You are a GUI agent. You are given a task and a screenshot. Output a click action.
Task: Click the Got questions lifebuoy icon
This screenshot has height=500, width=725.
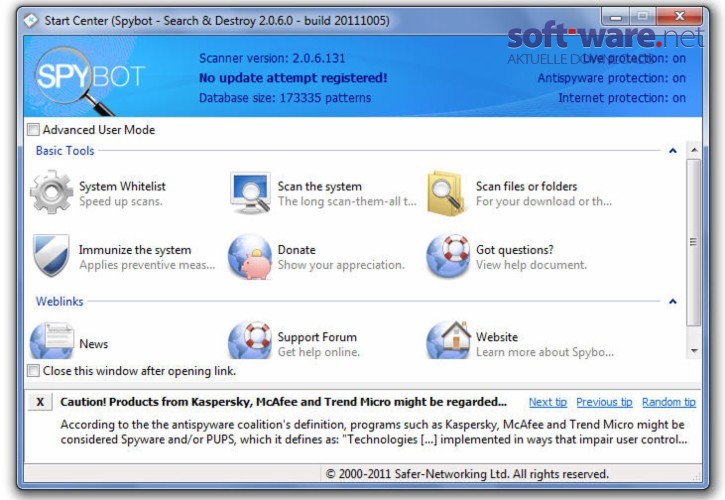coord(448,256)
